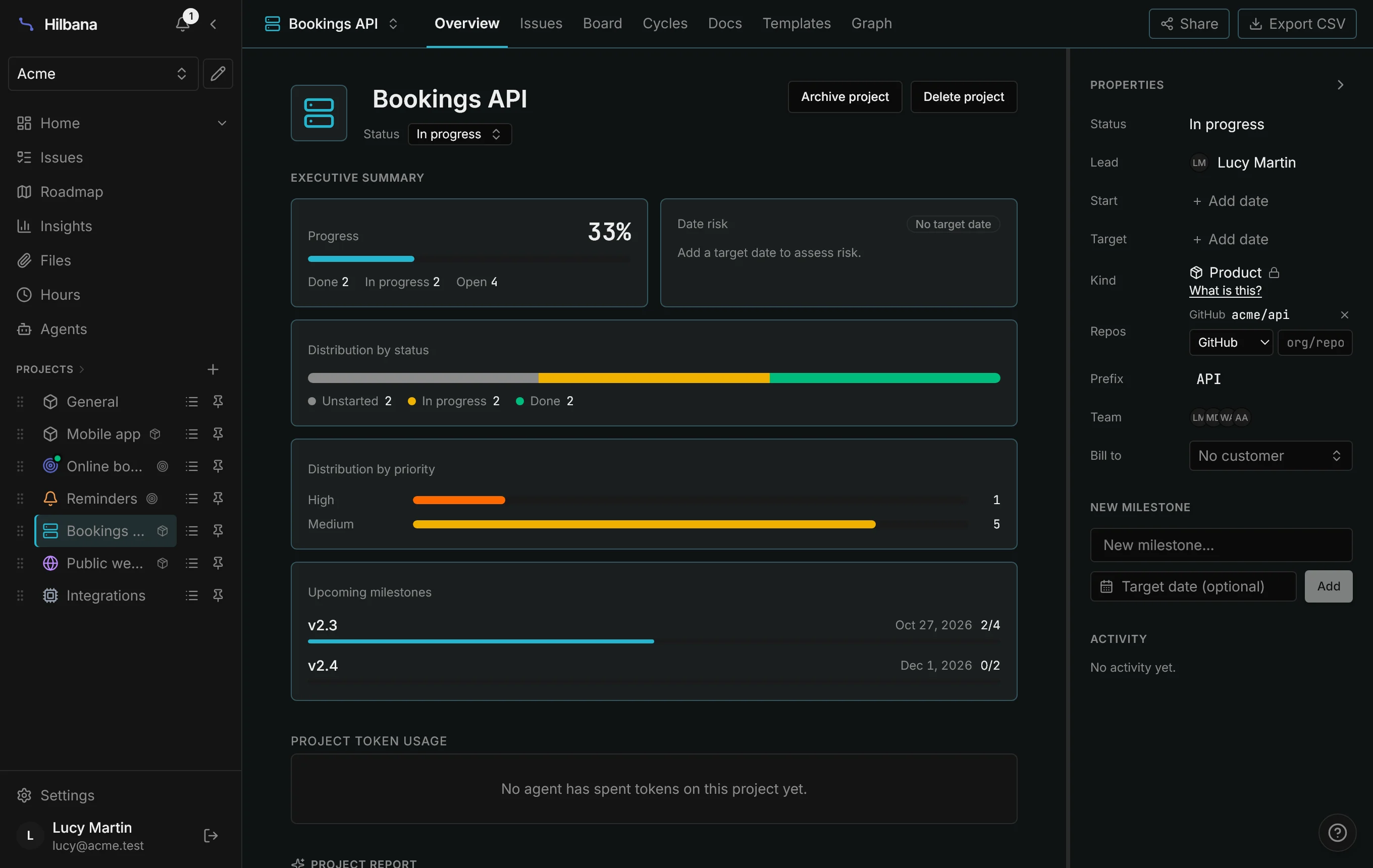Open the Acme workspace switcher
1373x868 pixels.
point(103,74)
